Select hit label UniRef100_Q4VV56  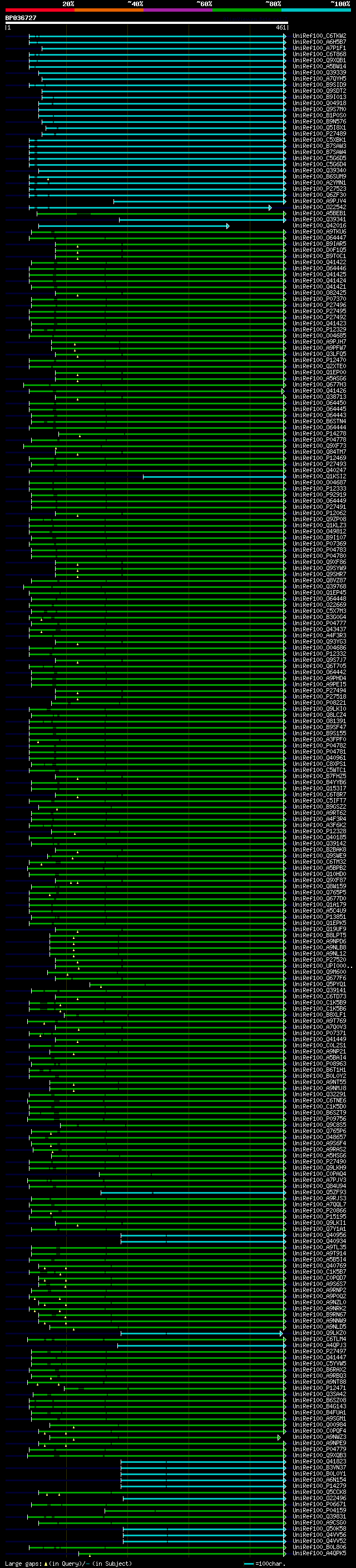(319, 1536)
